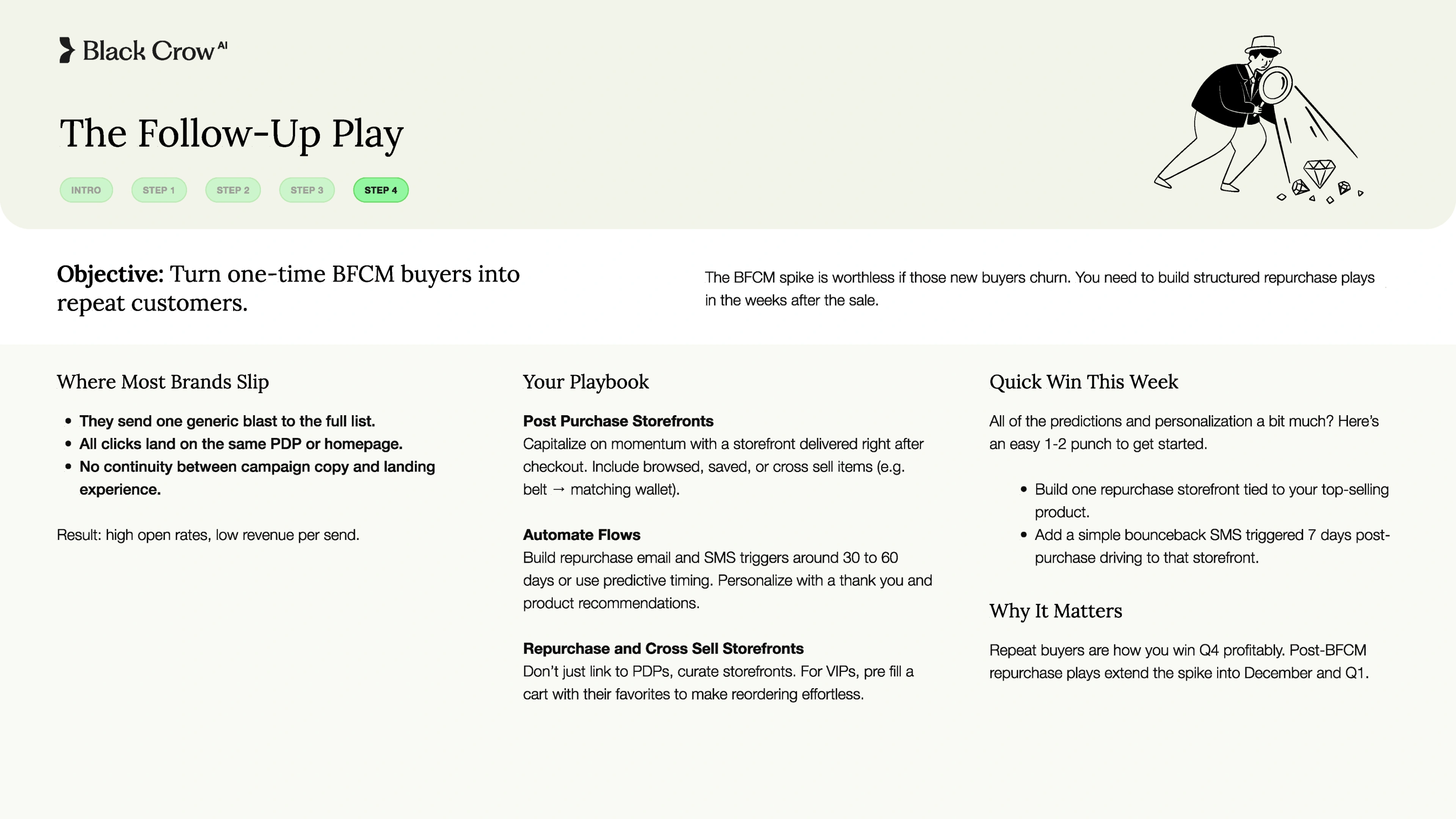This screenshot has height=819, width=1456.
Task: Click the Post Purchase Storefronts subheading
Action: click(x=618, y=421)
